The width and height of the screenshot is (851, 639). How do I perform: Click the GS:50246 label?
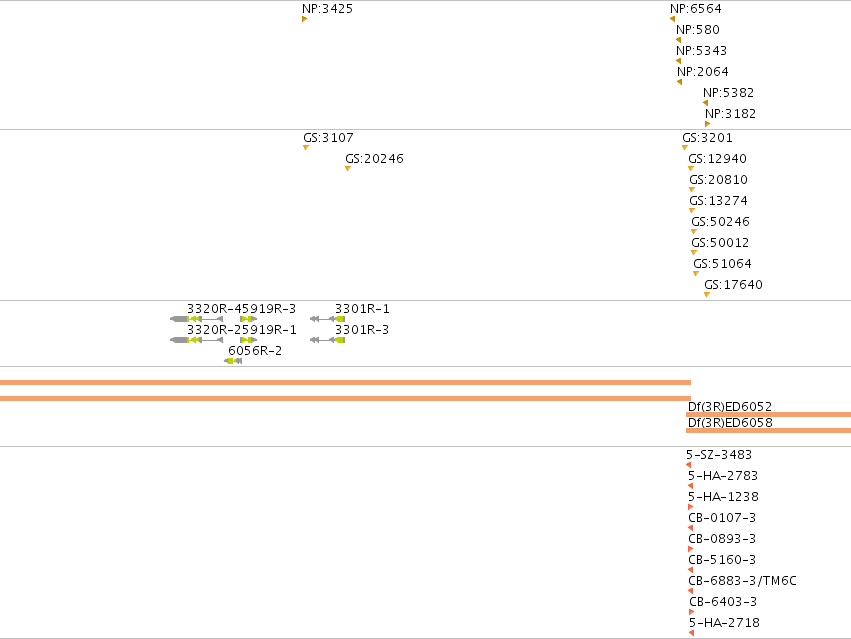tap(720, 222)
